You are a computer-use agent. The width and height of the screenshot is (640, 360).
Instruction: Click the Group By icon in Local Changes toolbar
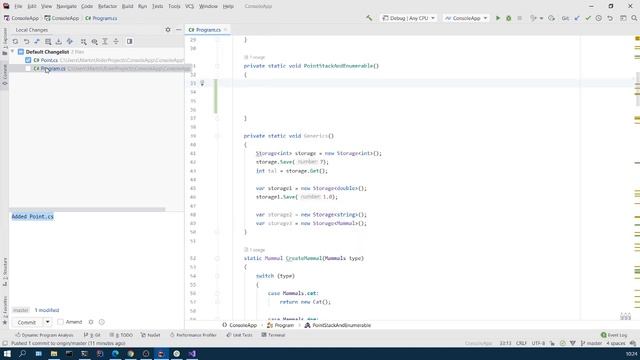pos(84,42)
